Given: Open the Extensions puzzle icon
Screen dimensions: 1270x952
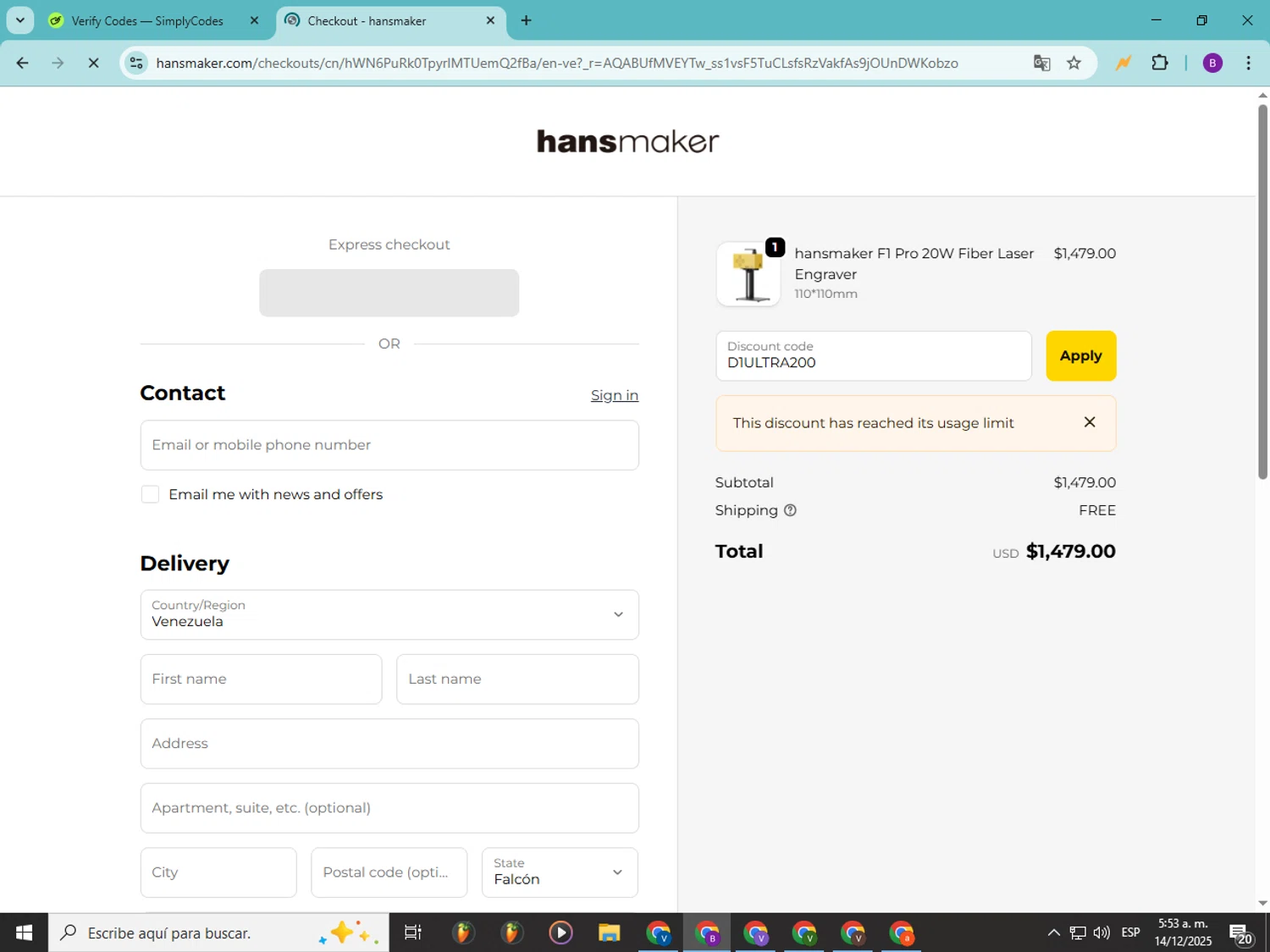Looking at the screenshot, I should (1160, 63).
